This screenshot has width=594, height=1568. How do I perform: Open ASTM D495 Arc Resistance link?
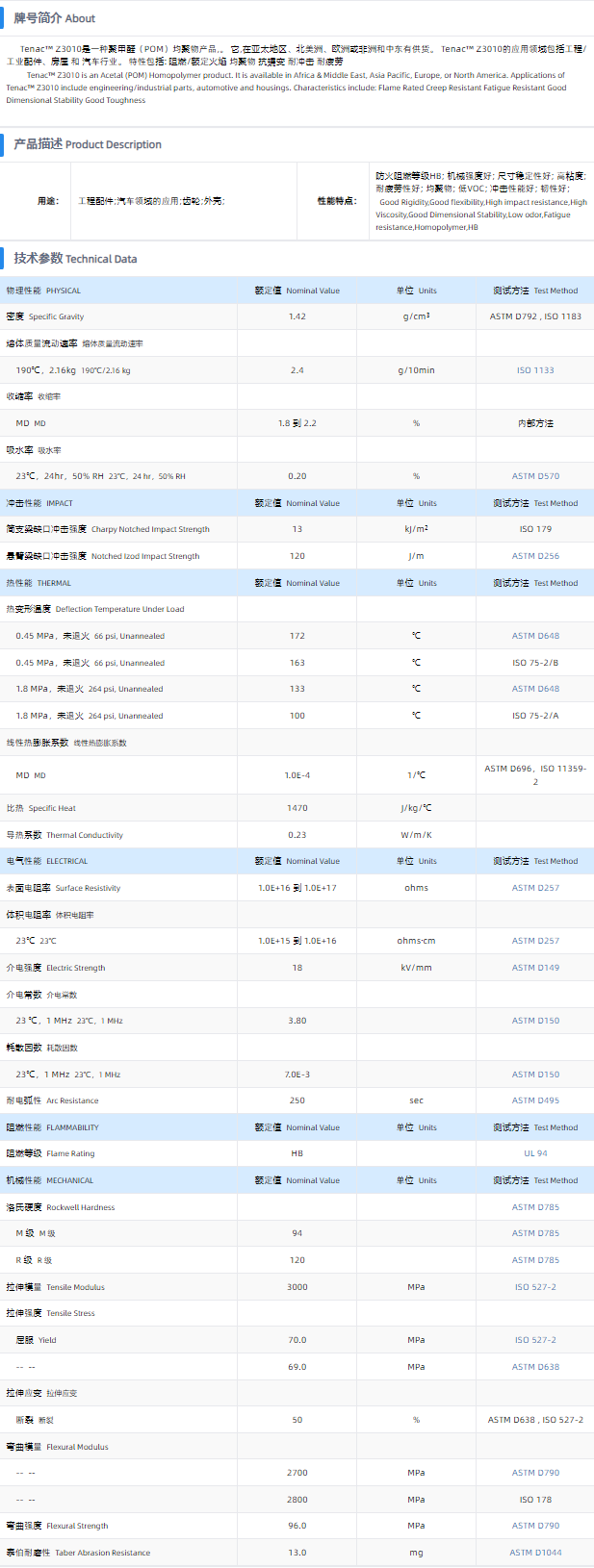pos(535,1100)
